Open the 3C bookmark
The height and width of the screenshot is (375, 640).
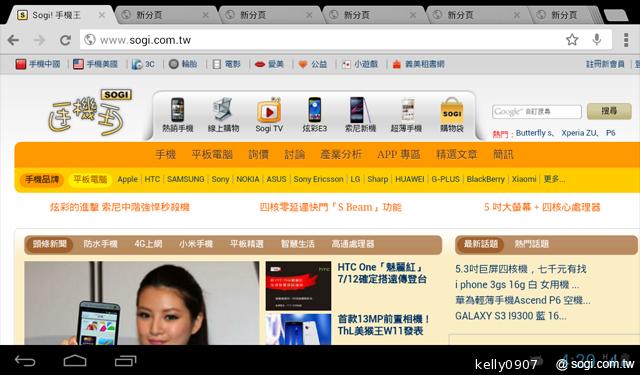pos(143,64)
